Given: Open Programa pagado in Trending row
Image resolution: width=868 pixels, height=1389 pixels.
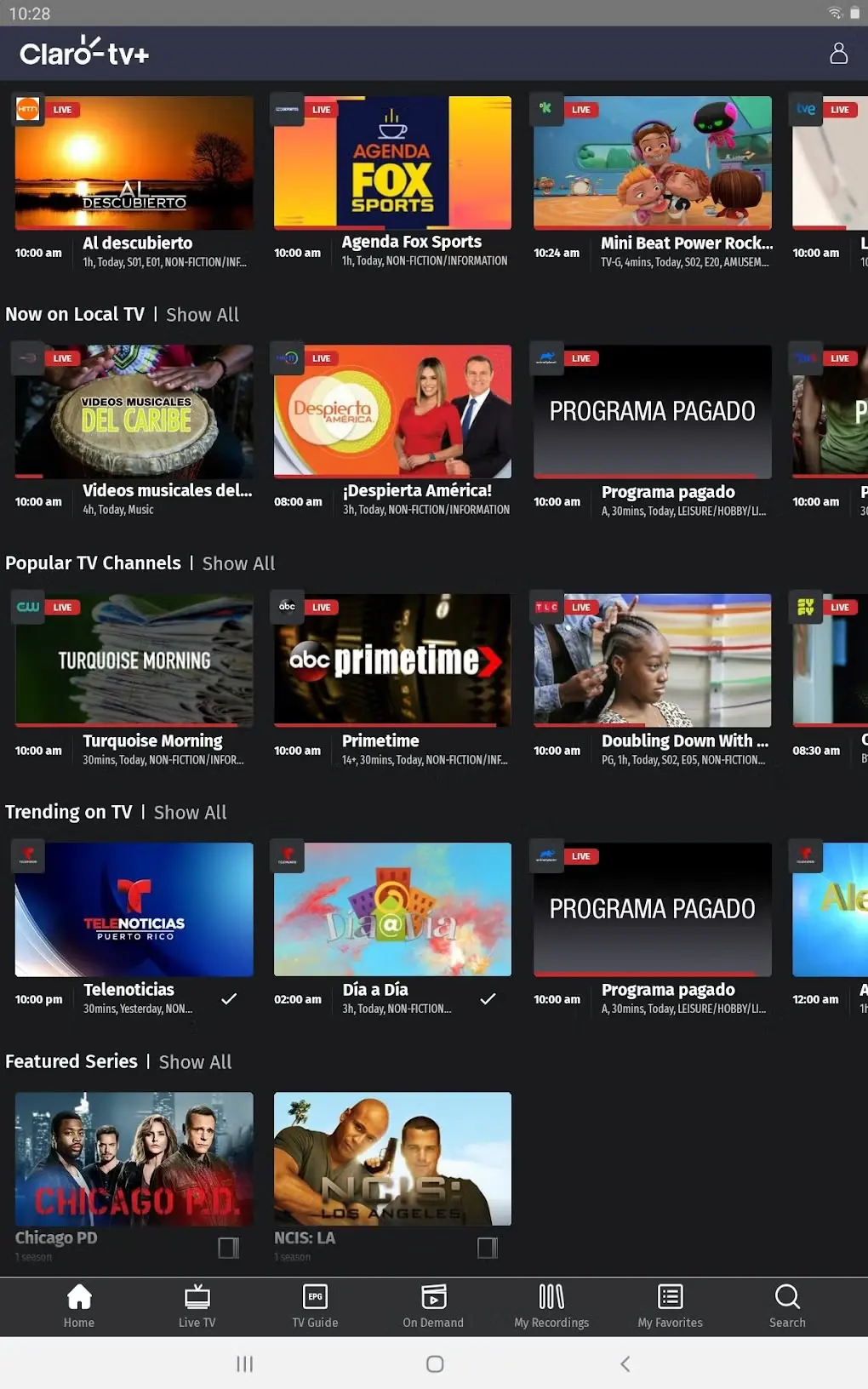Looking at the screenshot, I should pyautogui.click(x=653, y=909).
